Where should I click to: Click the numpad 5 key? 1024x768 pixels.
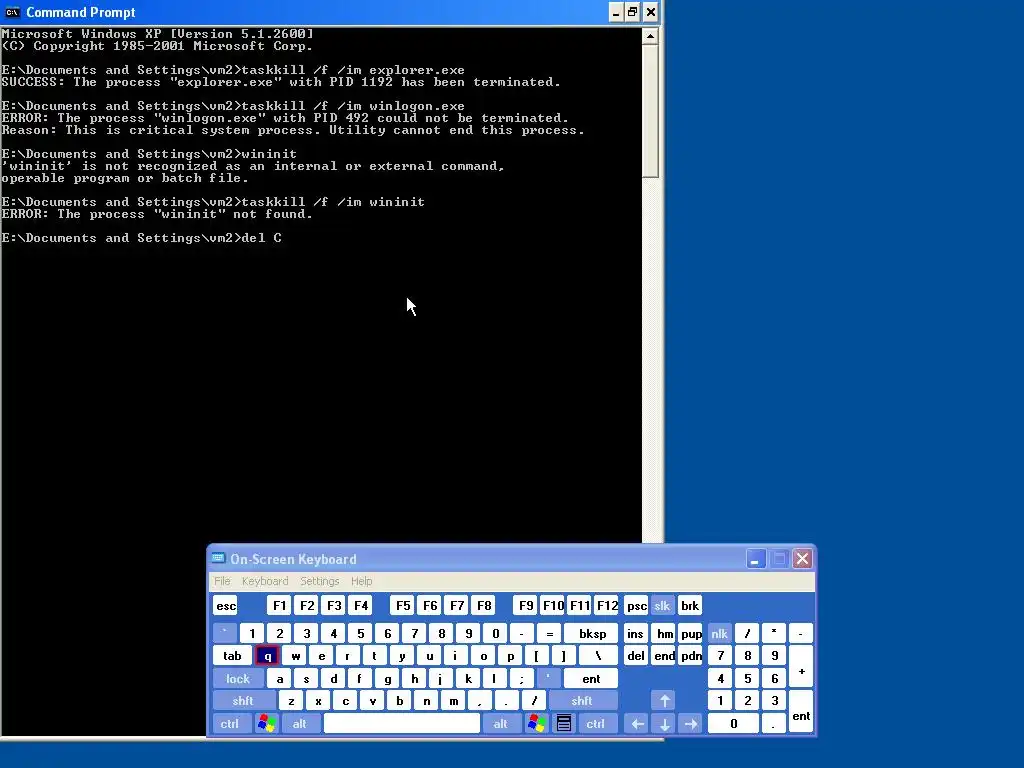(747, 679)
